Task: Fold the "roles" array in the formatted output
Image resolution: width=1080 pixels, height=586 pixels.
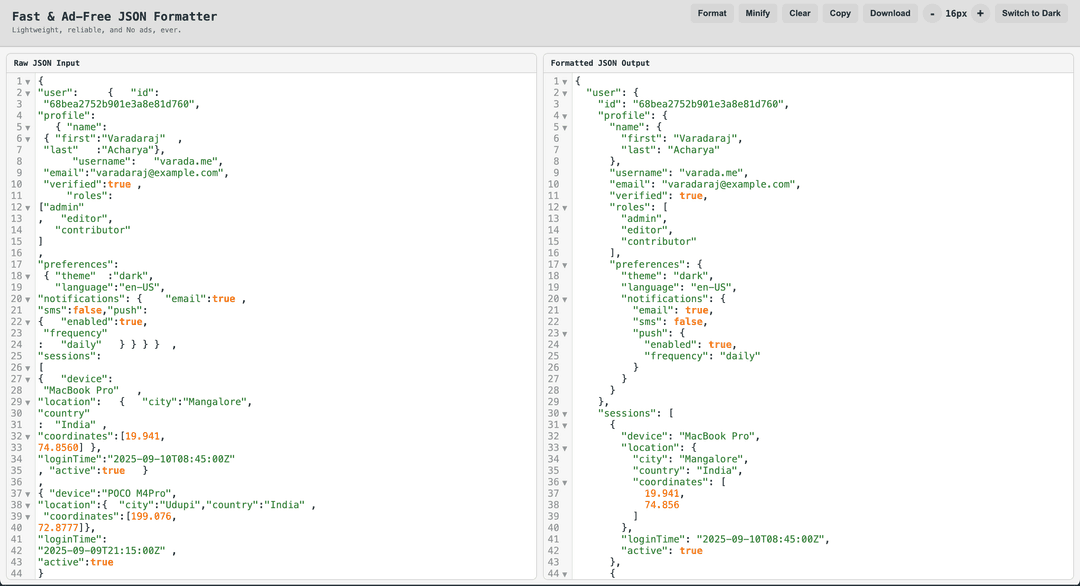Action: coord(565,208)
